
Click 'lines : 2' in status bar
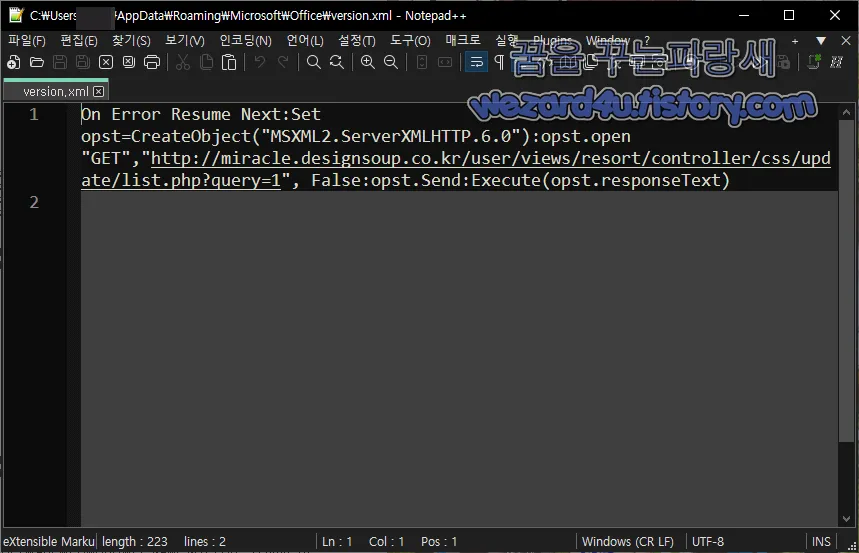[205, 541]
